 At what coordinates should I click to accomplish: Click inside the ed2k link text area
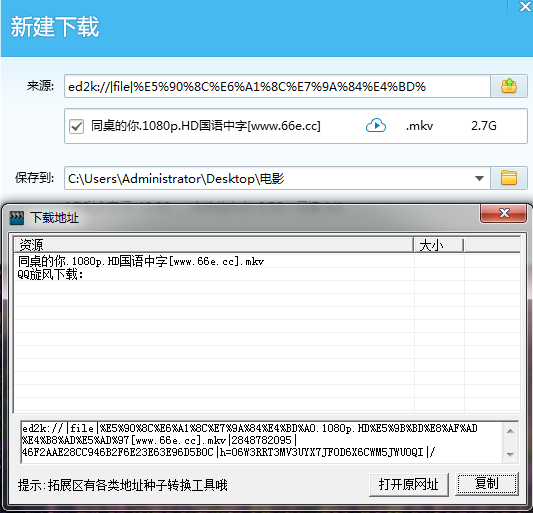(x=262, y=442)
